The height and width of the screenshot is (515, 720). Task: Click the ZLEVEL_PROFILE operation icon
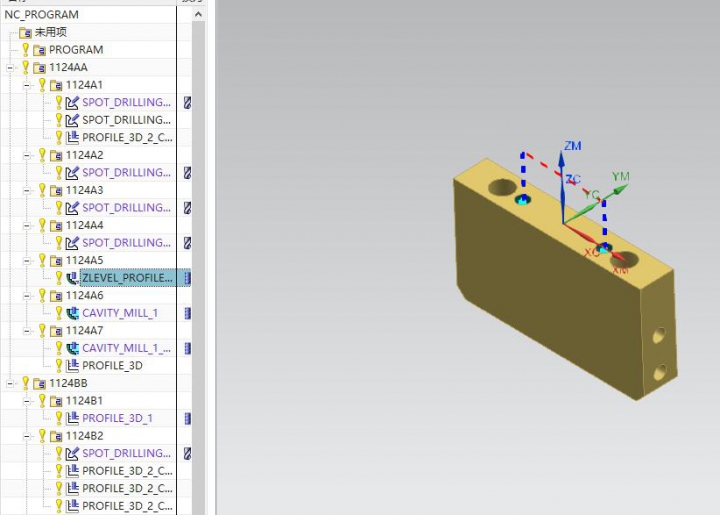coord(72,278)
